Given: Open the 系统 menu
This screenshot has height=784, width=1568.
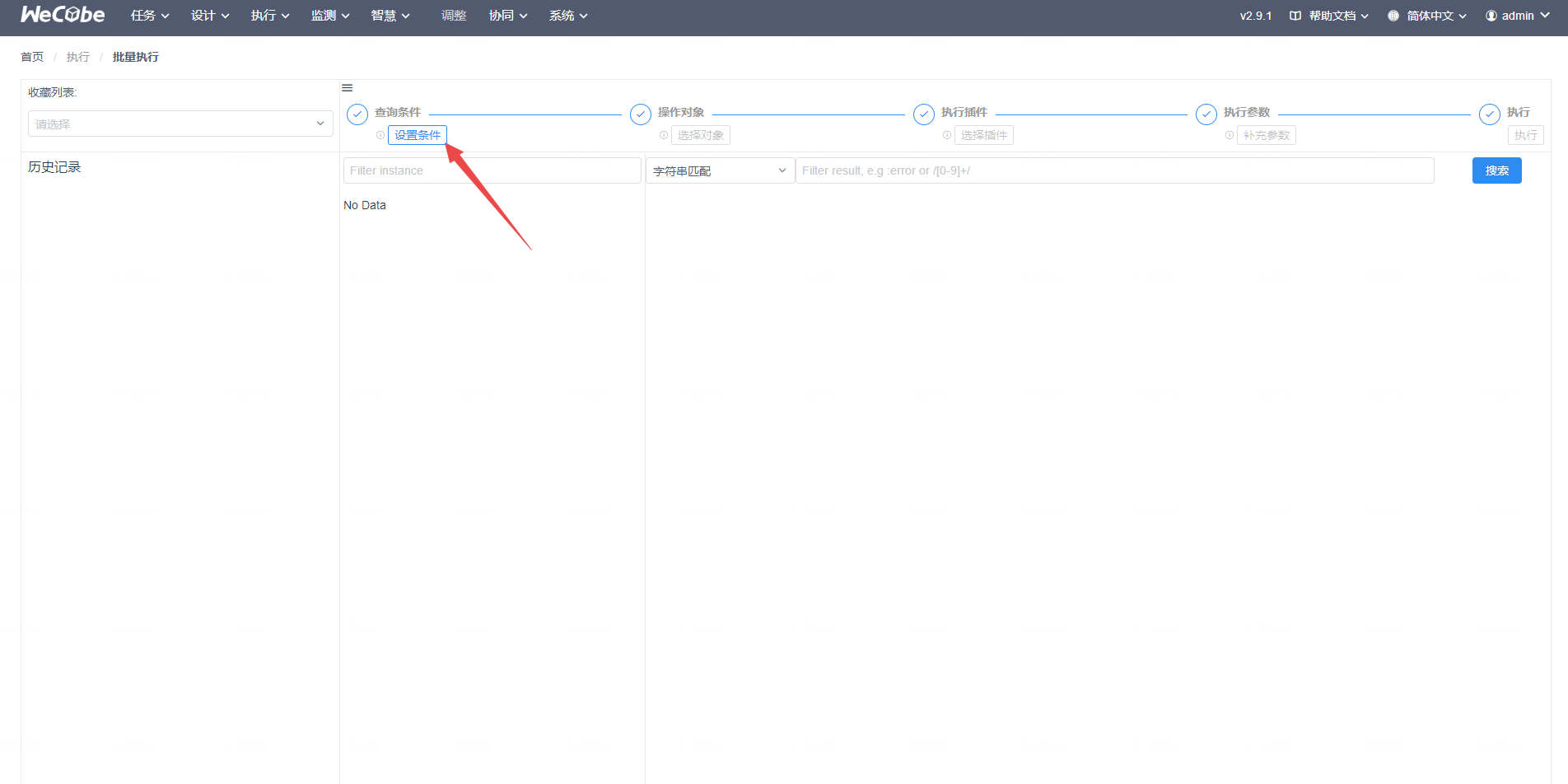Looking at the screenshot, I should coord(568,16).
